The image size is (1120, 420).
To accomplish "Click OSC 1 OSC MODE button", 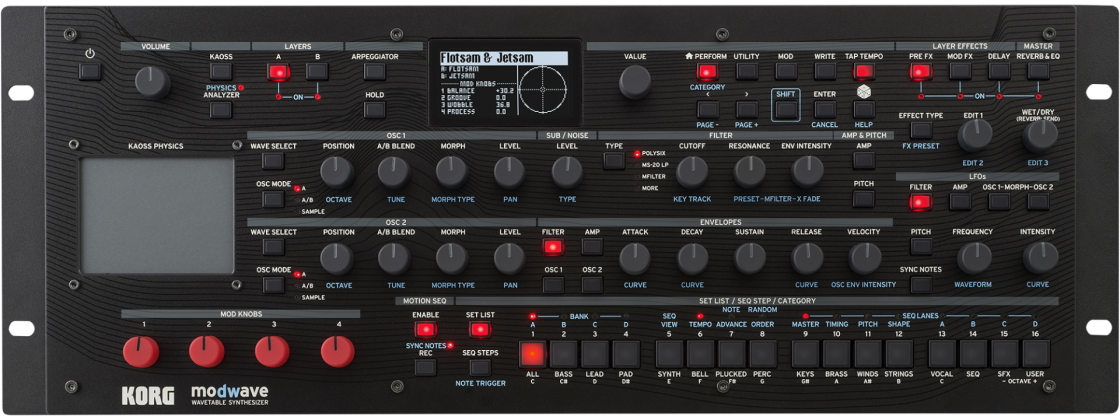I will click(273, 199).
